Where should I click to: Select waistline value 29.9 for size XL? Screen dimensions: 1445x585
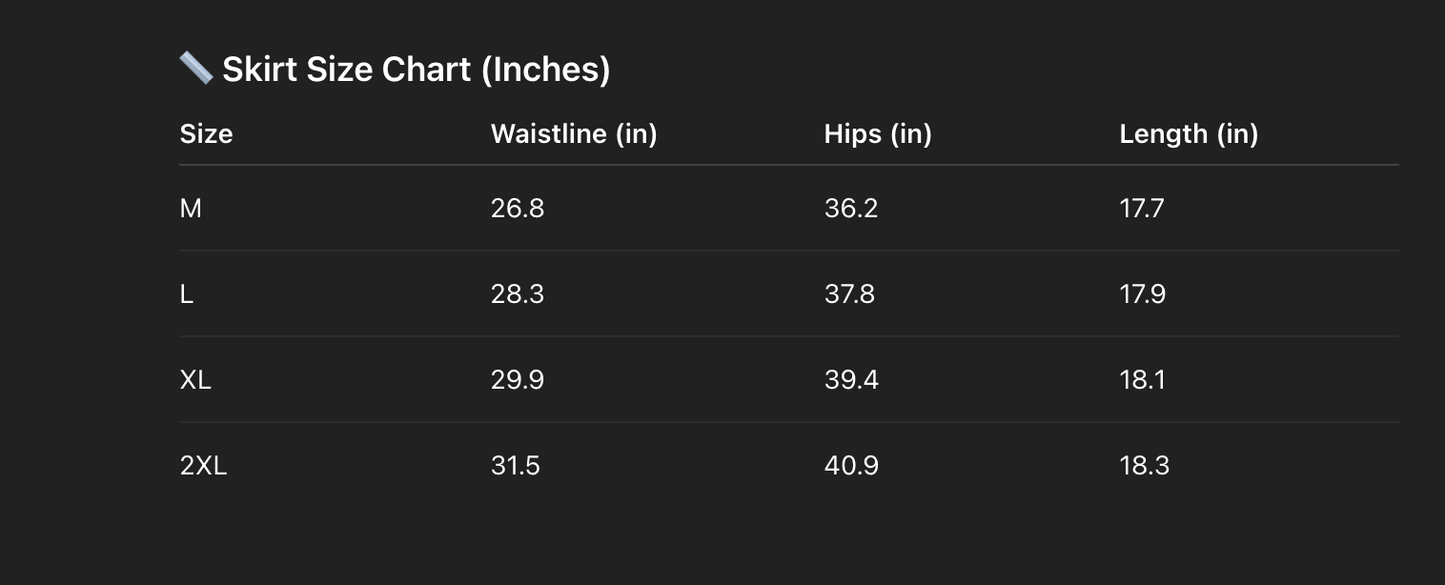[x=518, y=380]
